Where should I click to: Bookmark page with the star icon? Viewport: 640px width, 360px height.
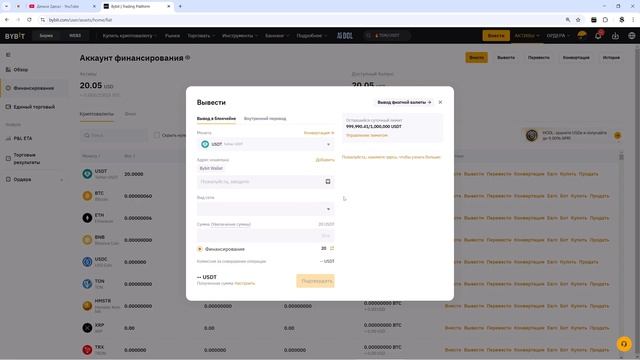(x=578, y=20)
